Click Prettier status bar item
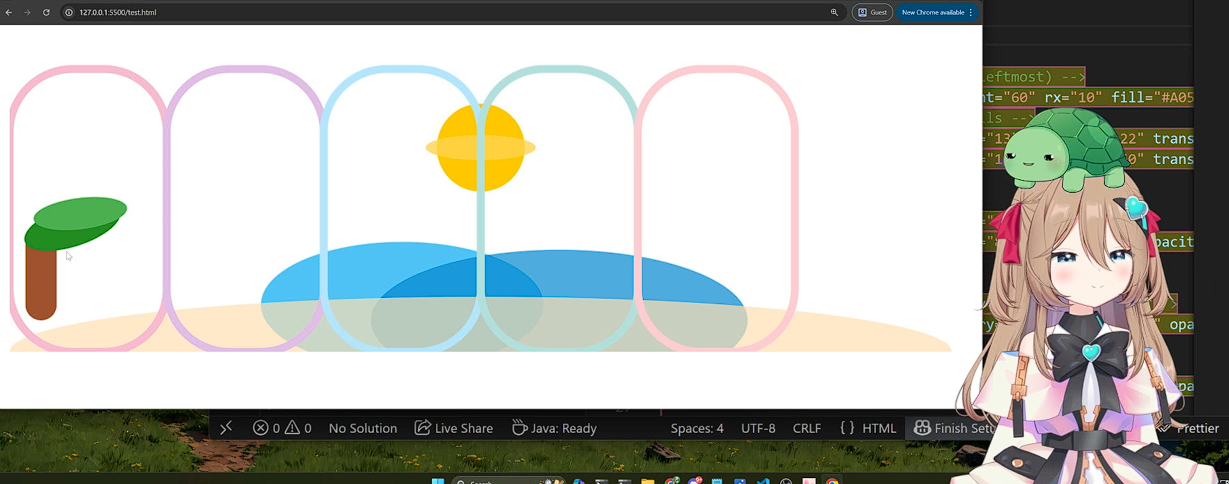Screen dimensions: 1229x484 1190,428
